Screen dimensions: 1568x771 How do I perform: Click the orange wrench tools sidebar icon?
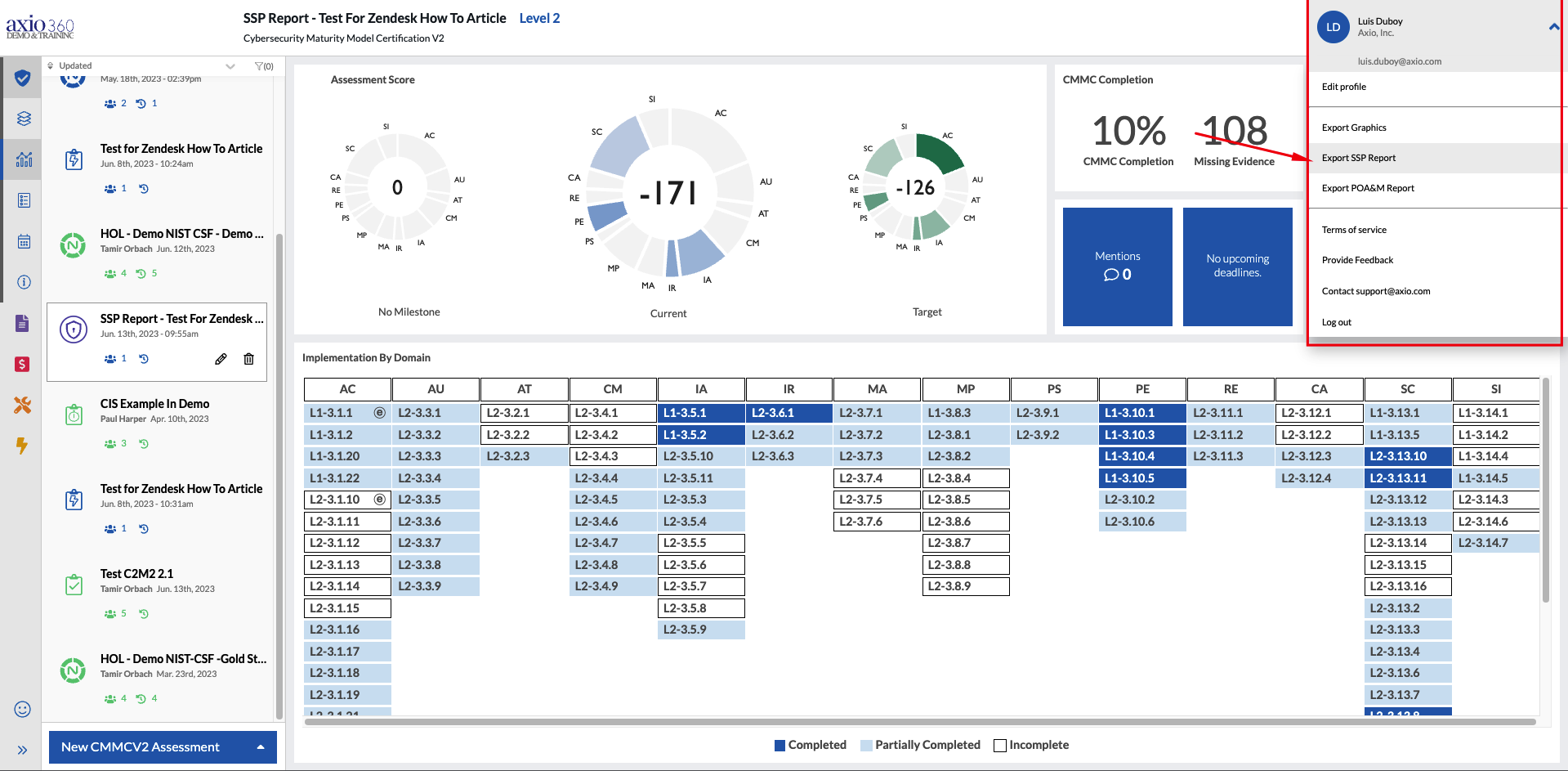[x=23, y=405]
